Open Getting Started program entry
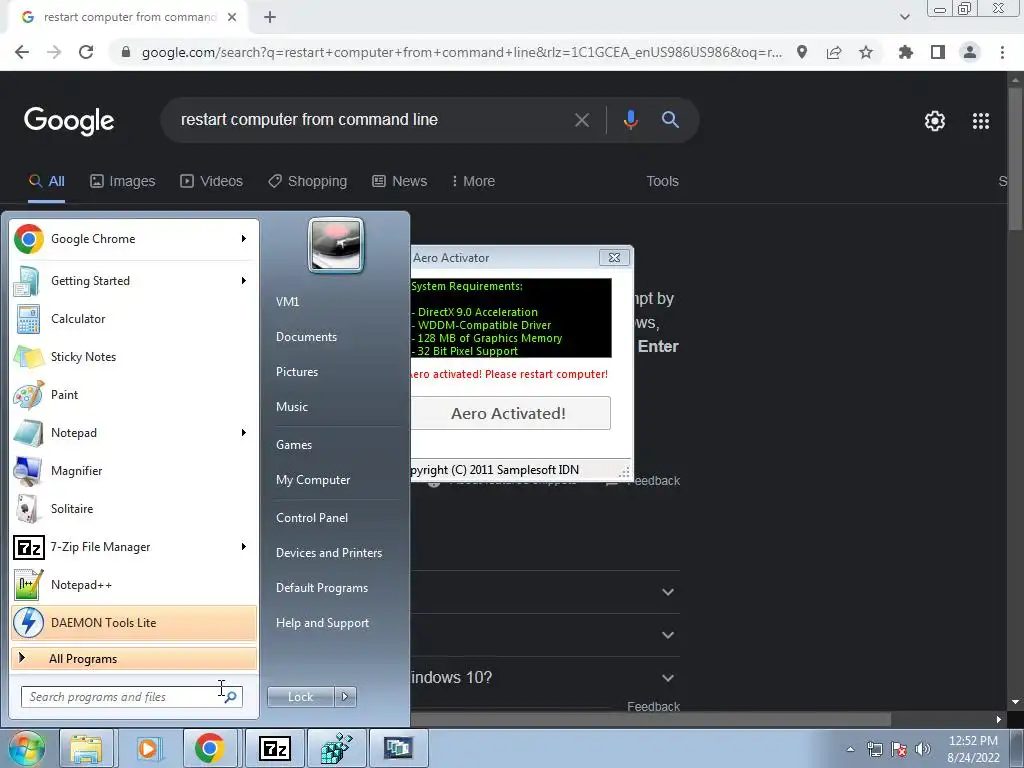The height and width of the screenshot is (768, 1024). point(134,281)
